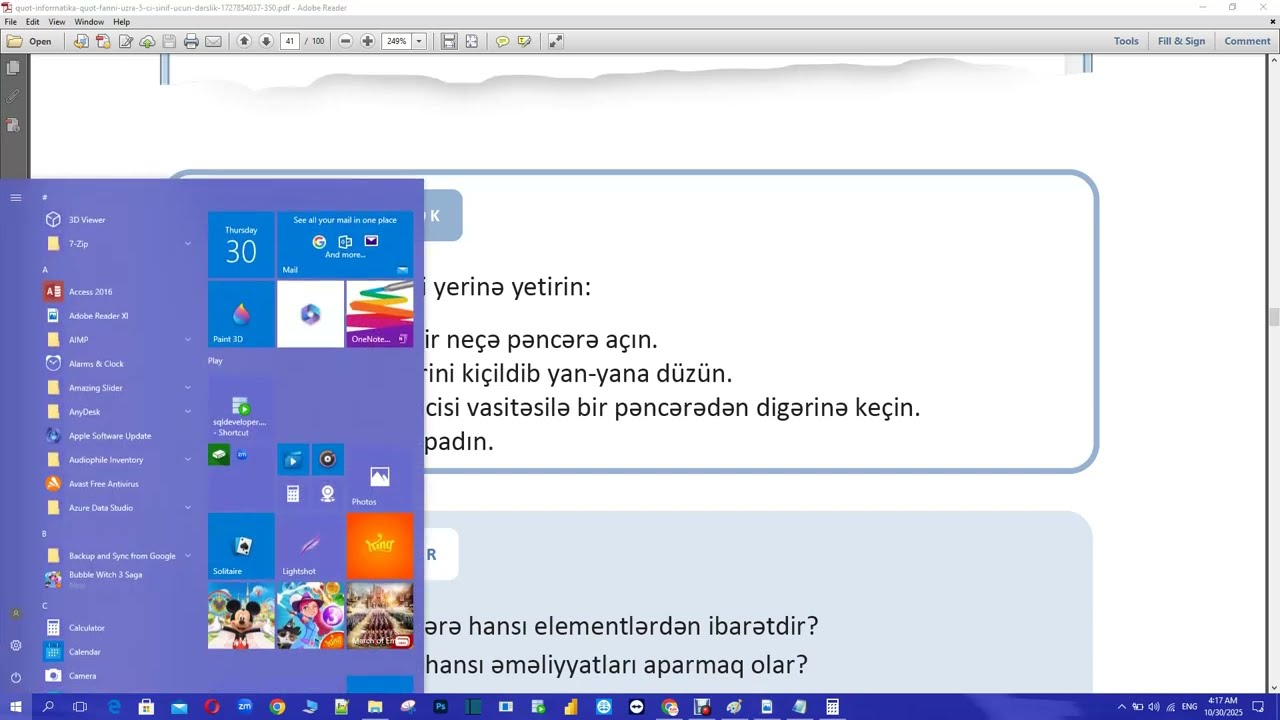Open the Tools pane
1280x720 pixels.
(1126, 41)
